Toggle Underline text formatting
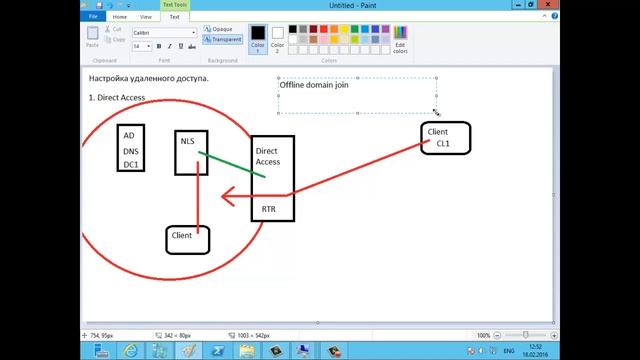 click(181, 47)
